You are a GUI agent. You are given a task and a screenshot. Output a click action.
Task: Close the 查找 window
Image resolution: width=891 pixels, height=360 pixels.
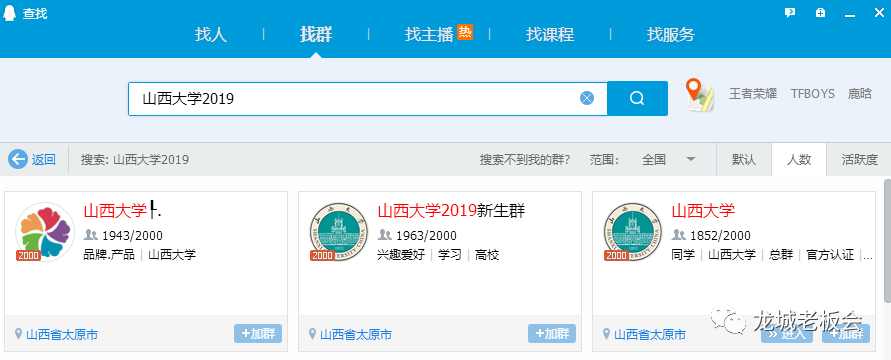(878, 13)
